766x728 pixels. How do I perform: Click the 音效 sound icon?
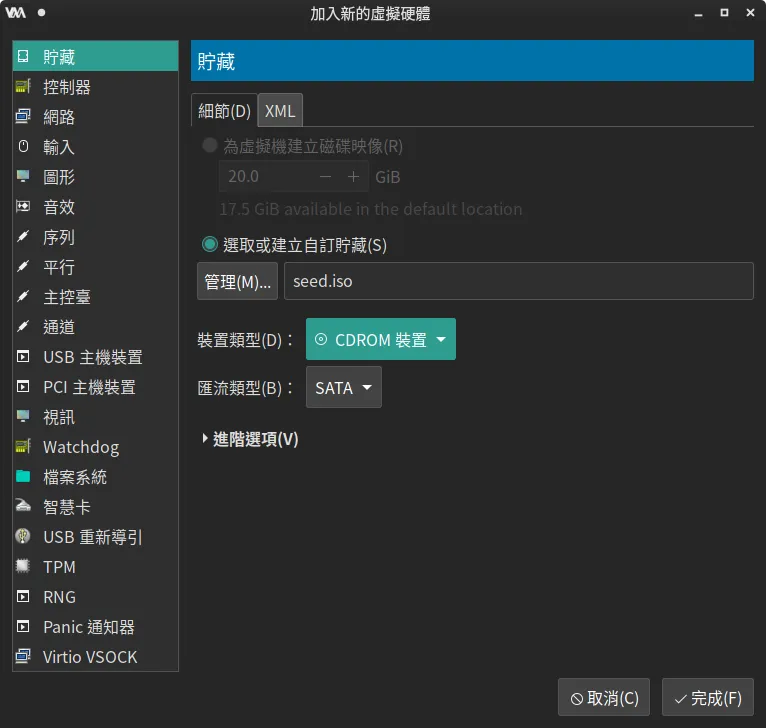click(x=23, y=207)
